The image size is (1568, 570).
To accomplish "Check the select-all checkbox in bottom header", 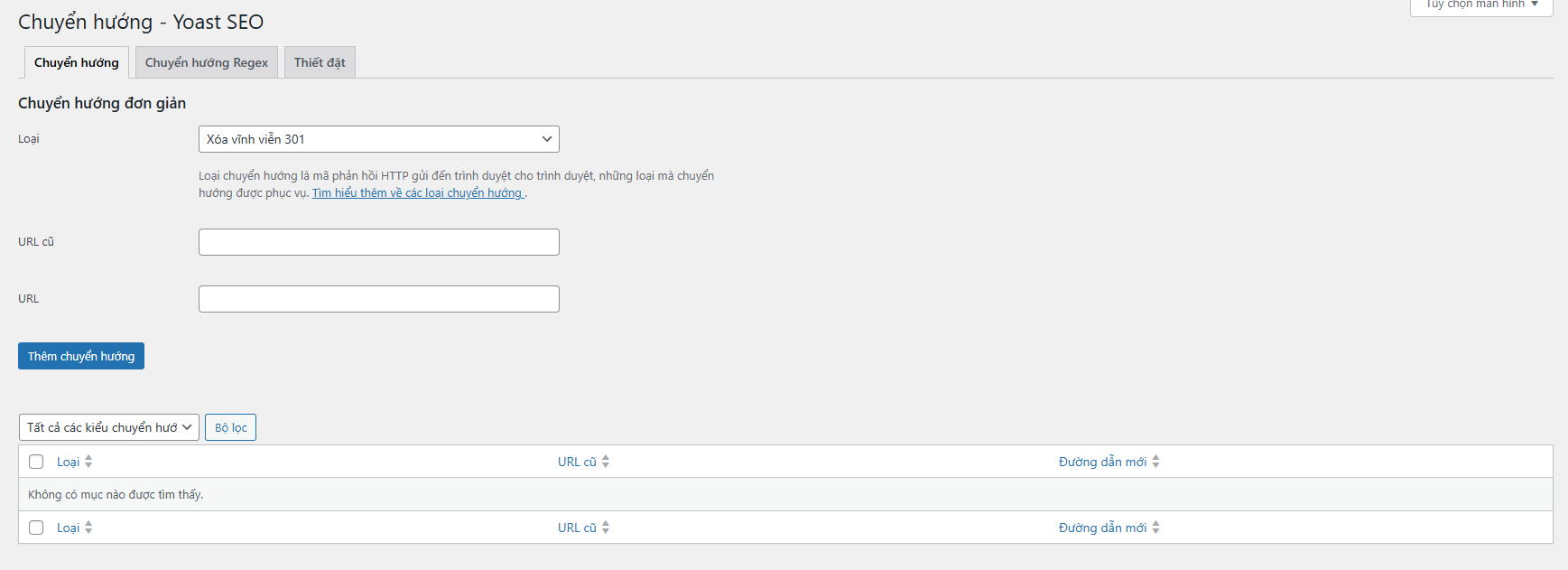I will (x=36, y=527).
